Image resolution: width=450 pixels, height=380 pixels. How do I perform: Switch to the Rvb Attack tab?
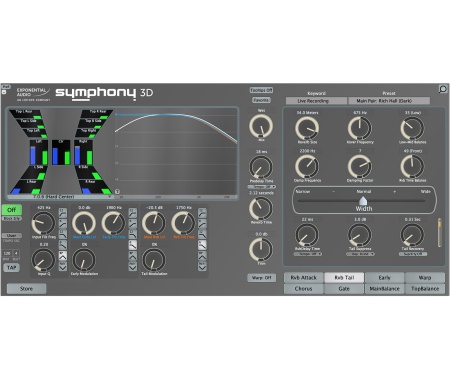coord(303,278)
